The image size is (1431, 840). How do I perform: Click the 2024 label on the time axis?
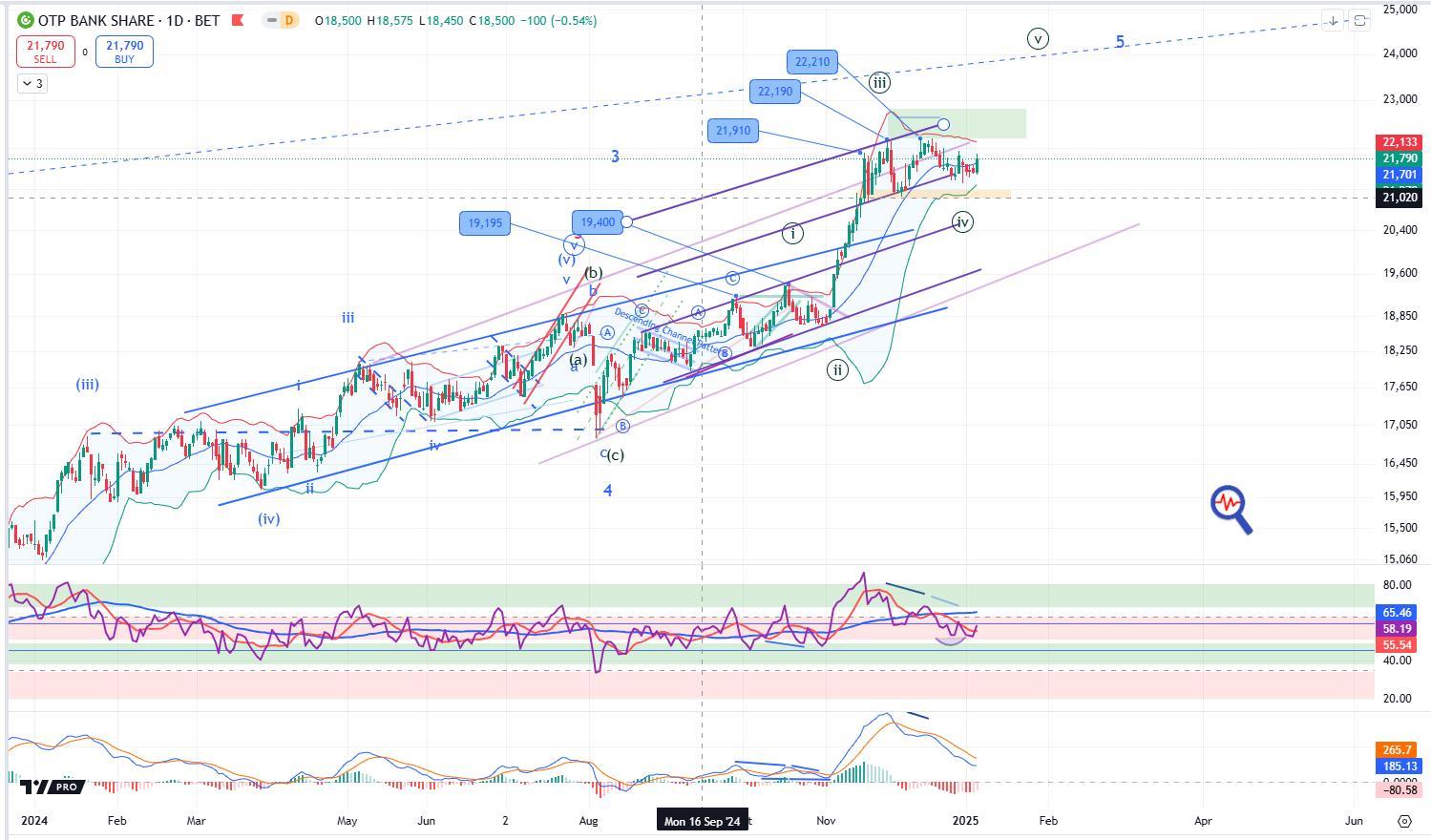pyautogui.click(x=34, y=821)
